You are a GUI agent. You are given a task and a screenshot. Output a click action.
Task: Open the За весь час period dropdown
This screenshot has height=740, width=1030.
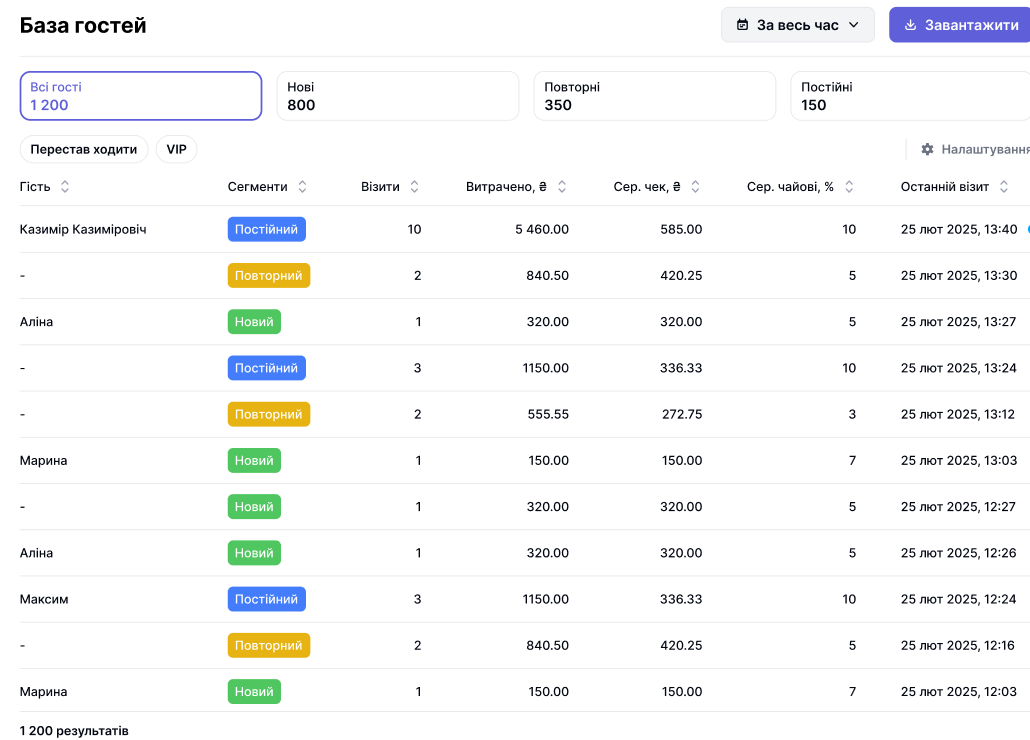tap(797, 25)
